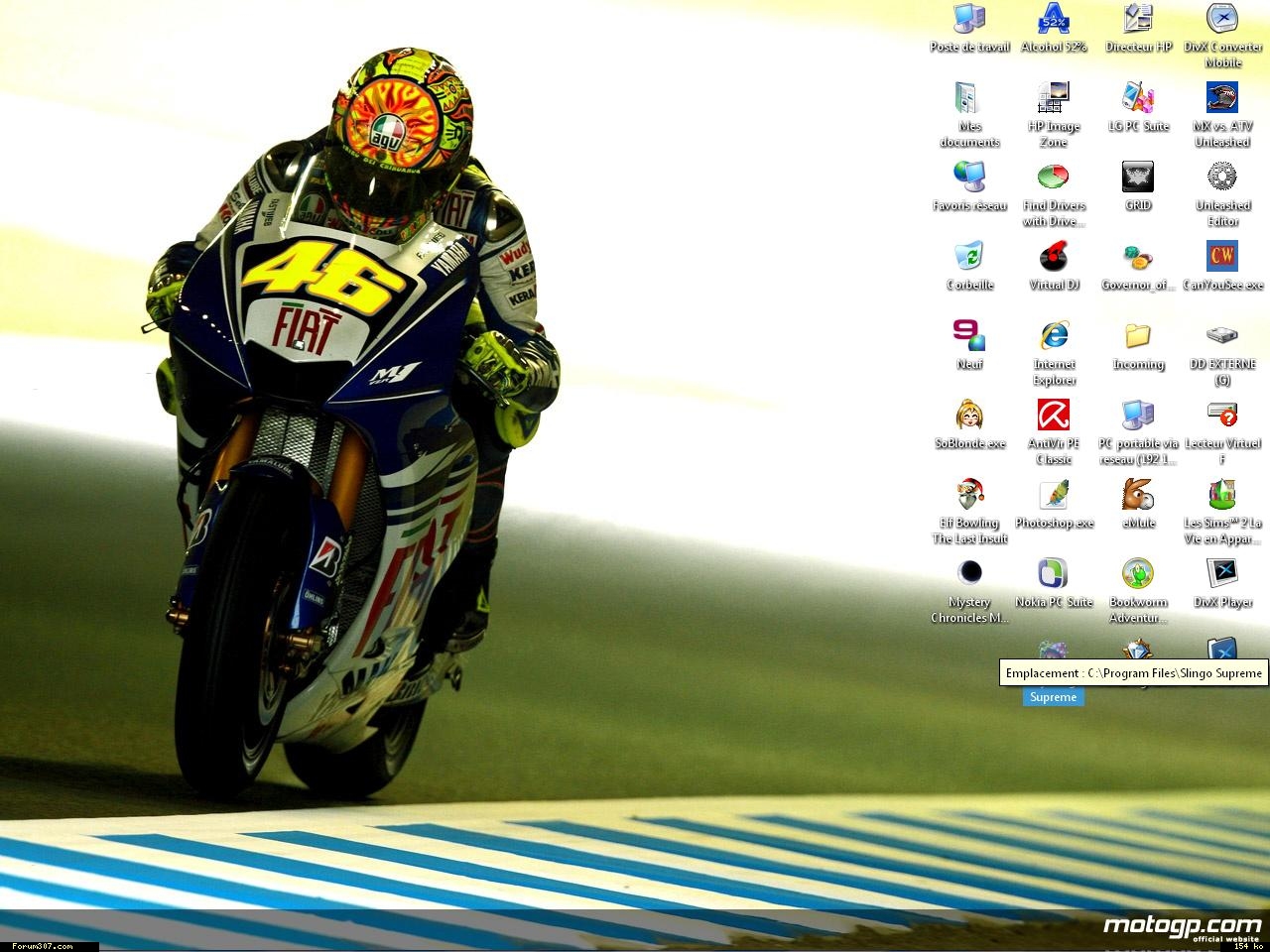The image size is (1270, 952).
Task: Select the eMule desktop shortcut
Action: (x=1138, y=495)
